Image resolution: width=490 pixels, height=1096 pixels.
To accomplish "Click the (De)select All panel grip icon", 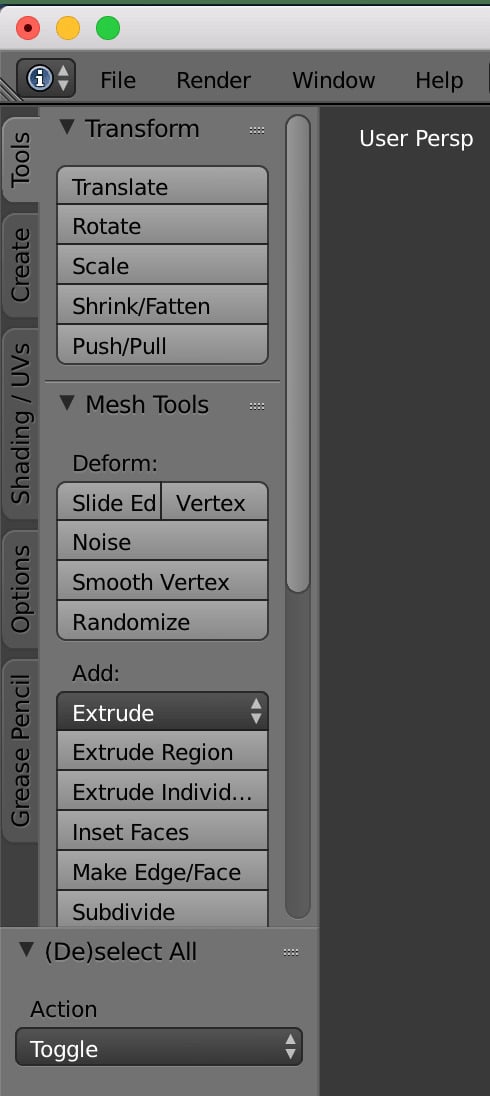I will pyautogui.click(x=291, y=952).
